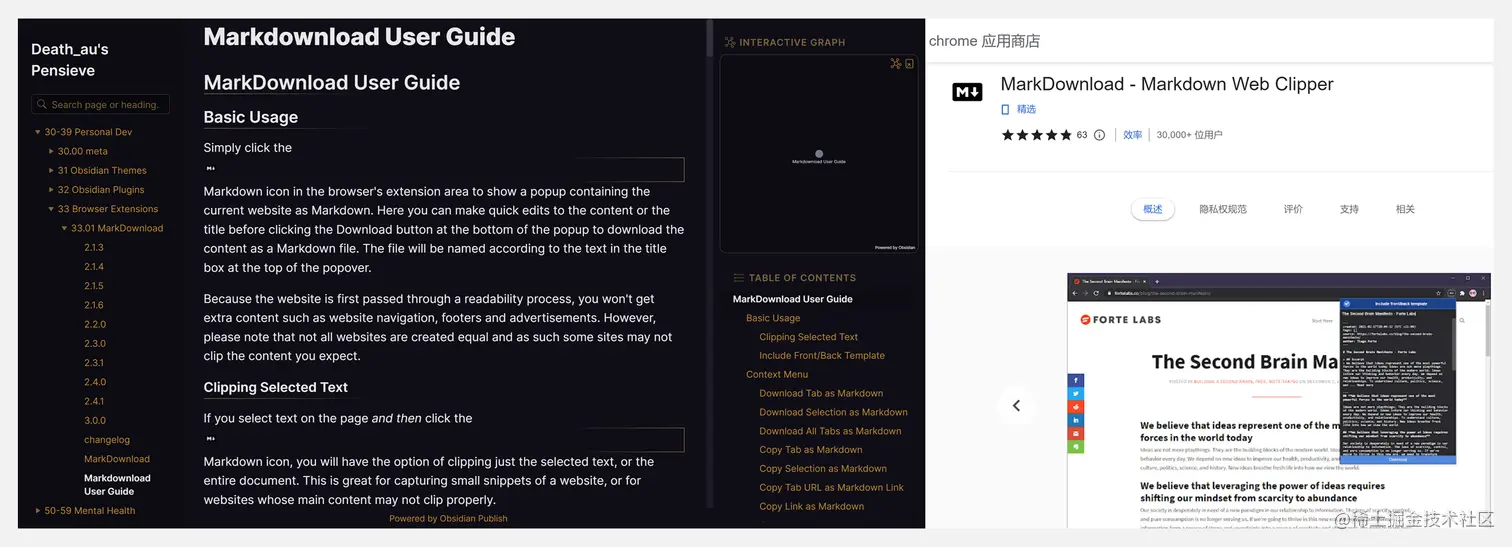This screenshot has width=1512, height=547.
Task: Switch to the 评价 reviews tab
Action: tap(1293, 209)
